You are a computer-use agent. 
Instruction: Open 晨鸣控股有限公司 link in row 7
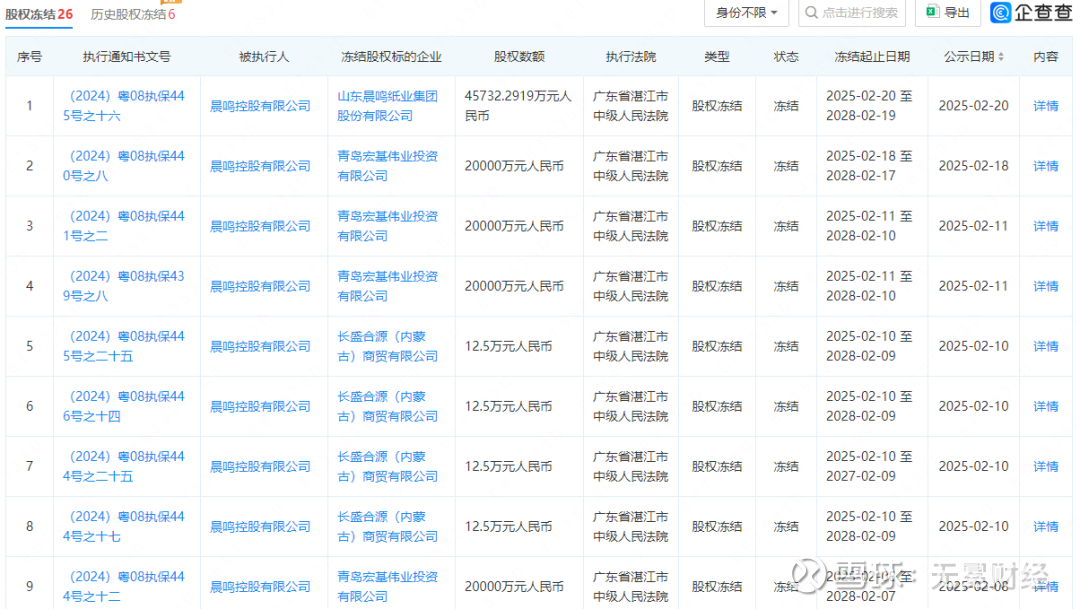(x=260, y=466)
